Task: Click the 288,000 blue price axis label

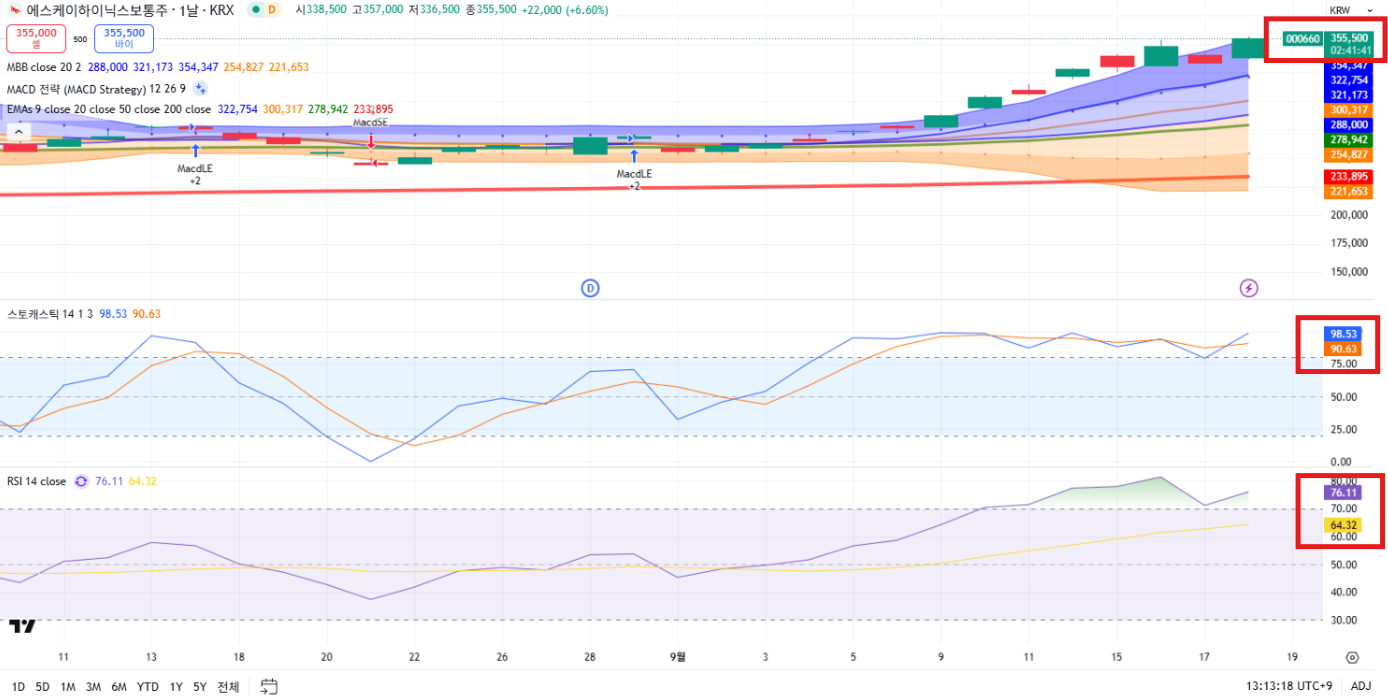Action: click(x=1349, y=125)
